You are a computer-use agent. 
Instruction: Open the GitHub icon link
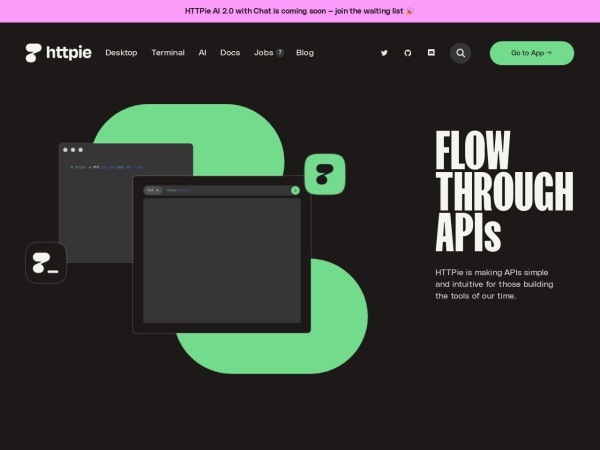pos(407,53)
